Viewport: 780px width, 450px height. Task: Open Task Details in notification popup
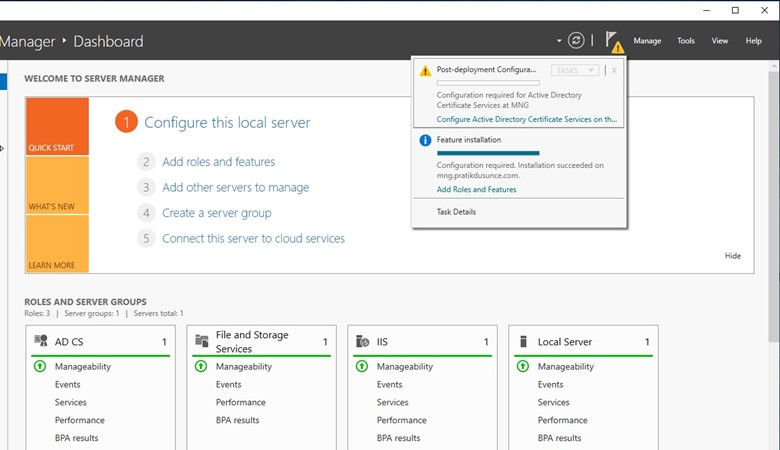pos(456,212)
